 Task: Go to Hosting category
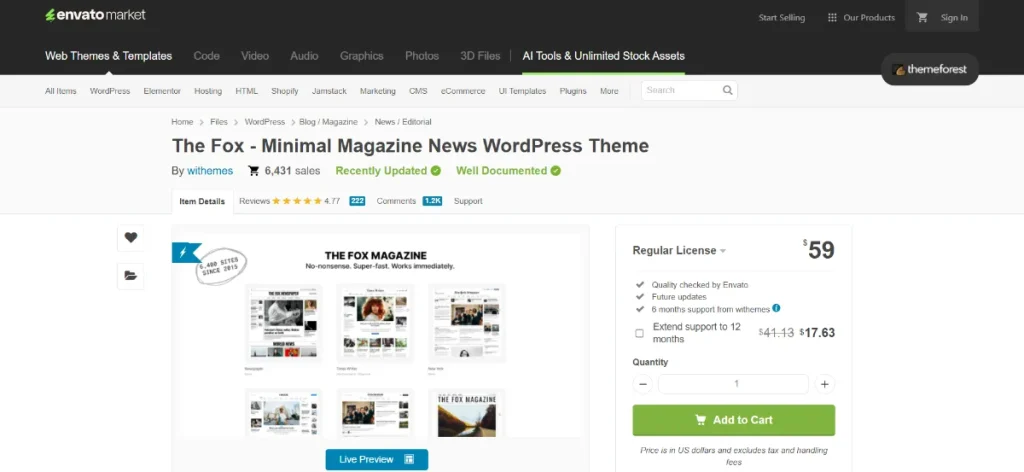pyautogui.click(x=208, y=91)
